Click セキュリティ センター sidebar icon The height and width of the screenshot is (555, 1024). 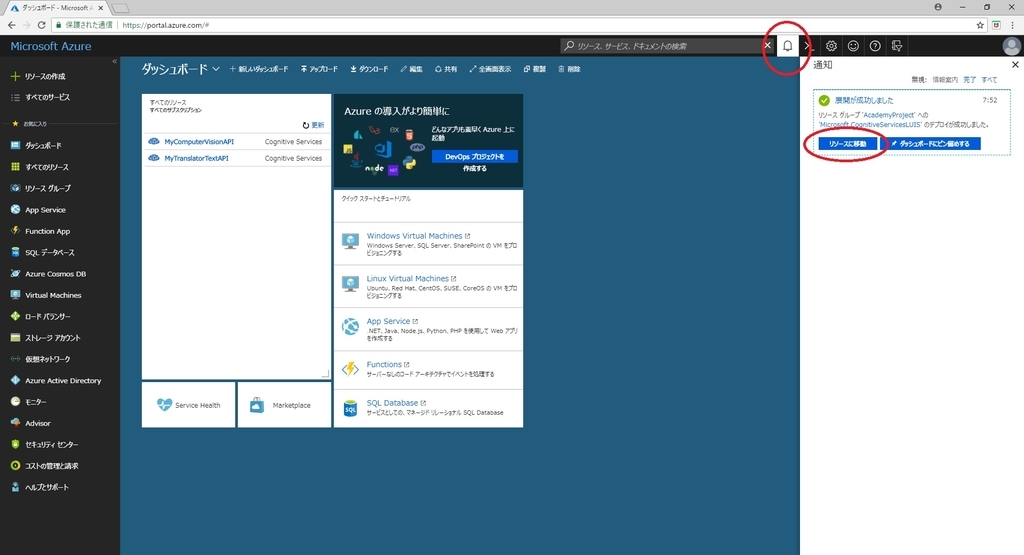15,444
